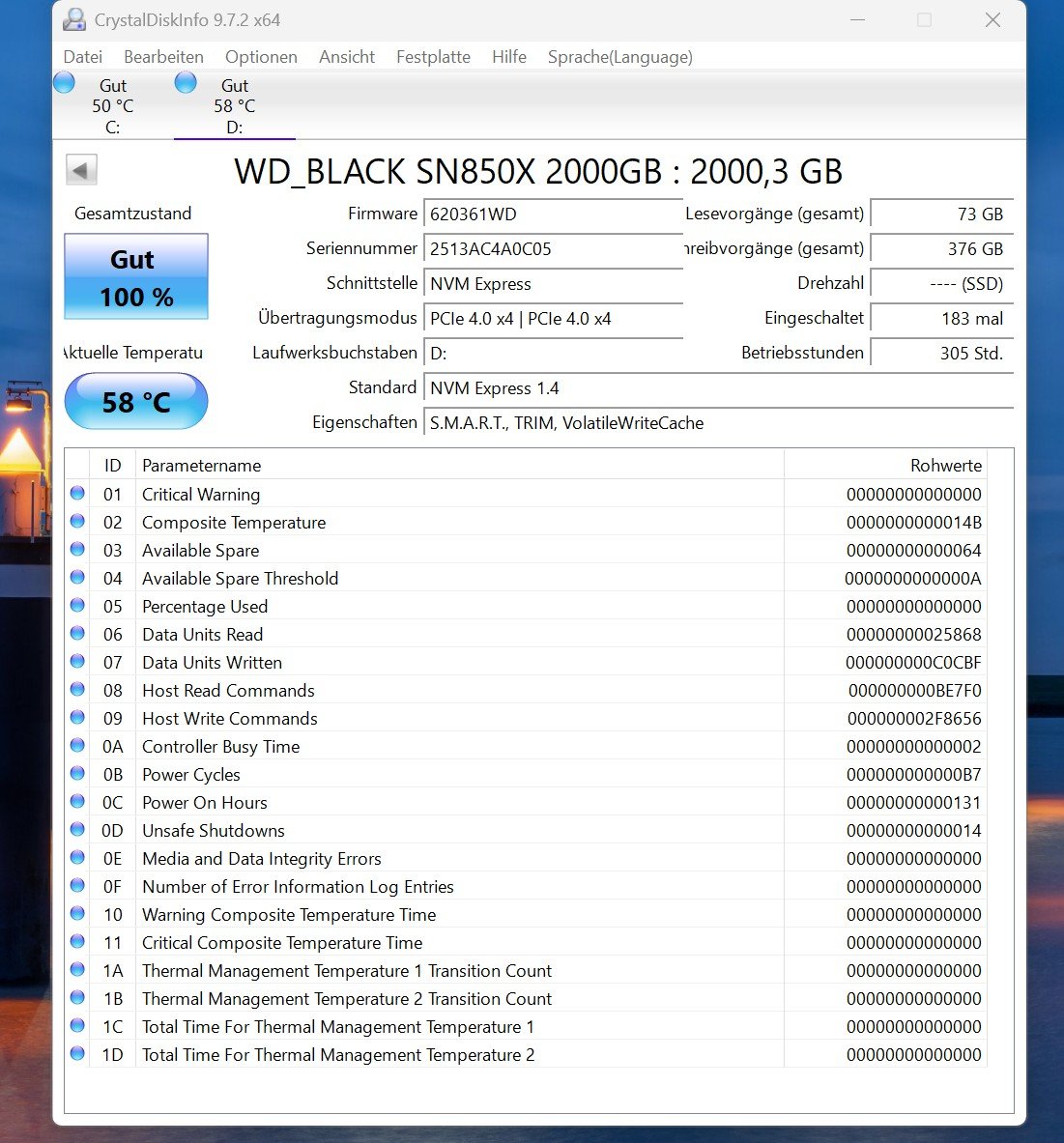Select the Data Units Written parameter name

pyautogui.click(x=212, y=663)
